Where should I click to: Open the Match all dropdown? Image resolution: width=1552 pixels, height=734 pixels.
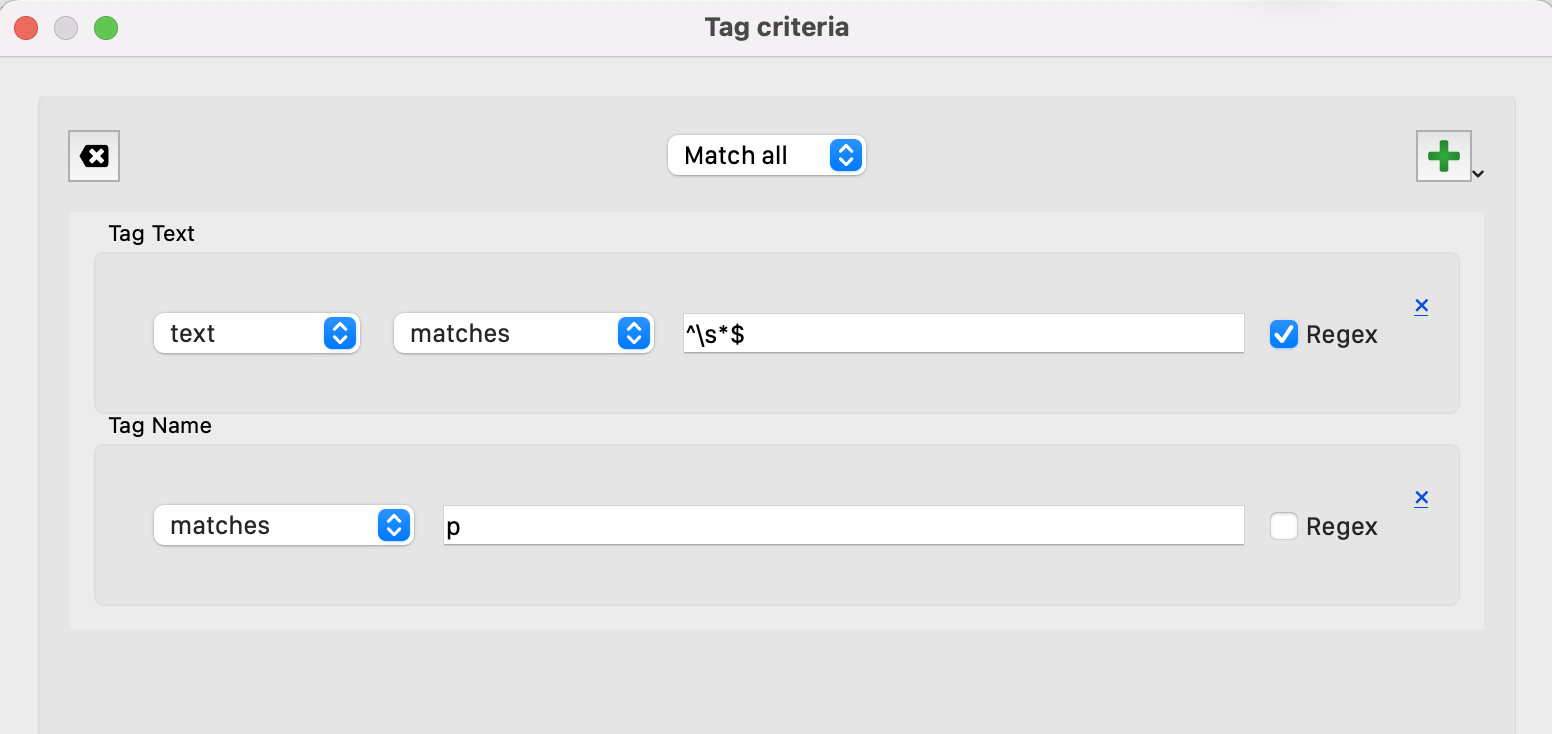[x=766, y=155]
